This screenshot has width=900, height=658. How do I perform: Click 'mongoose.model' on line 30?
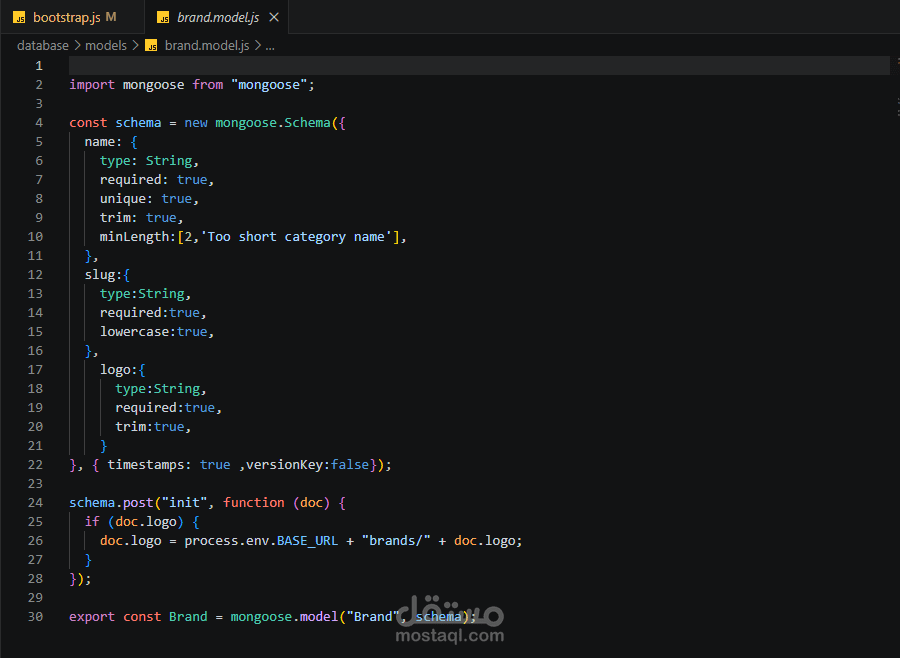tap(284, 616)
